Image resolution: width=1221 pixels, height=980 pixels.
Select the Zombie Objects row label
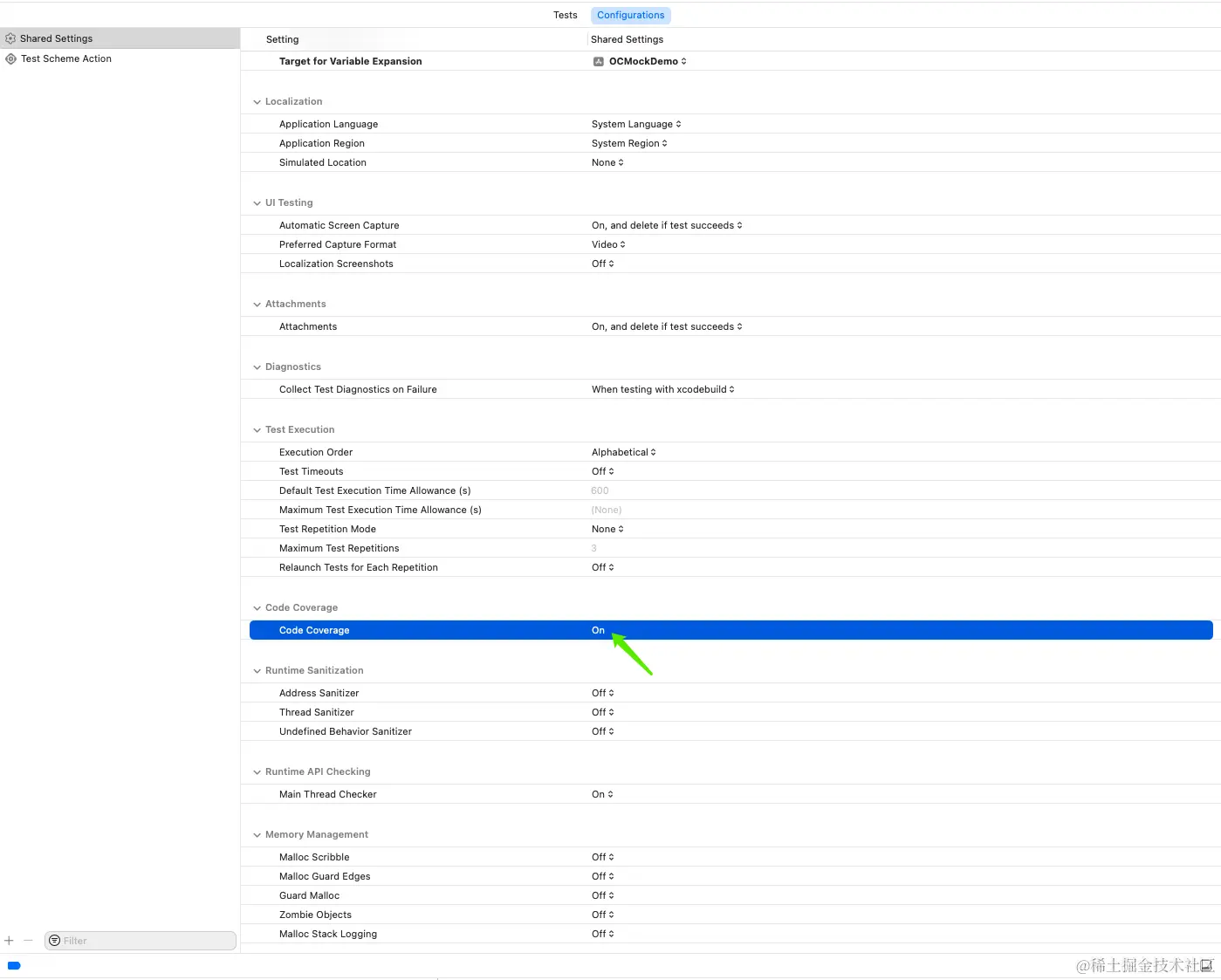click(x=316, y=915)
